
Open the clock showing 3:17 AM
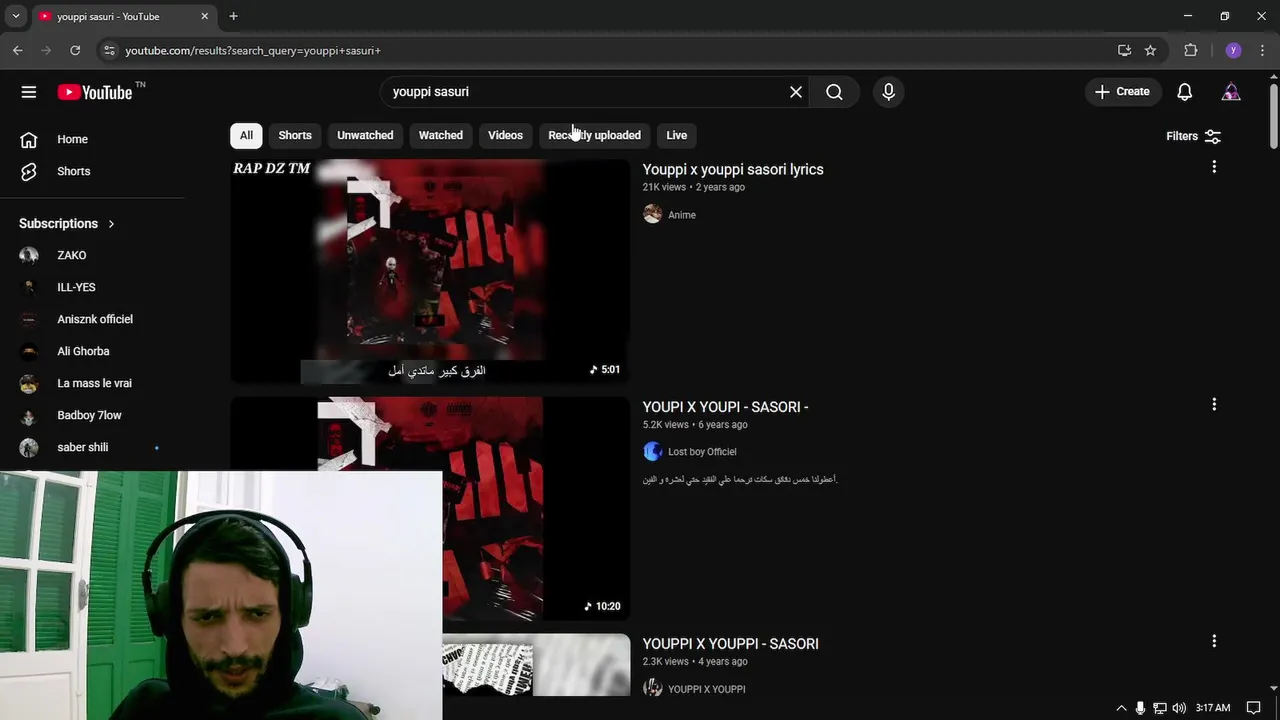(x=1213, y=708)
